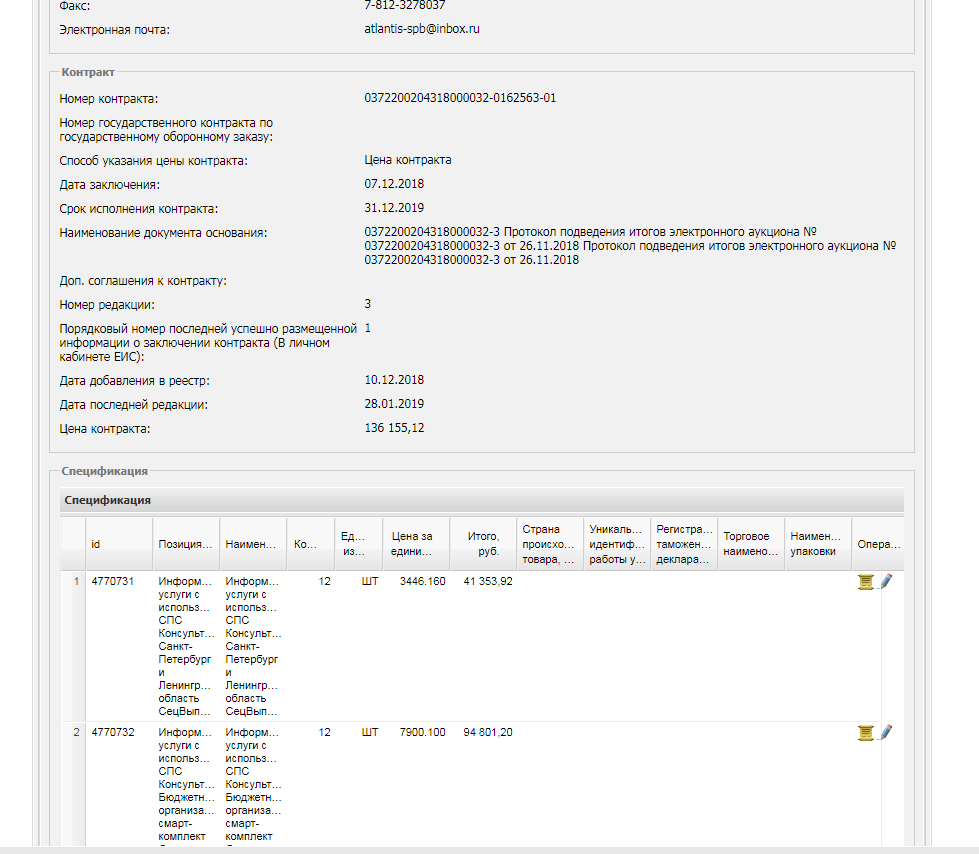
Task: Click the Уникальный идентификатор работы column header
Action: tap(616, 544)
